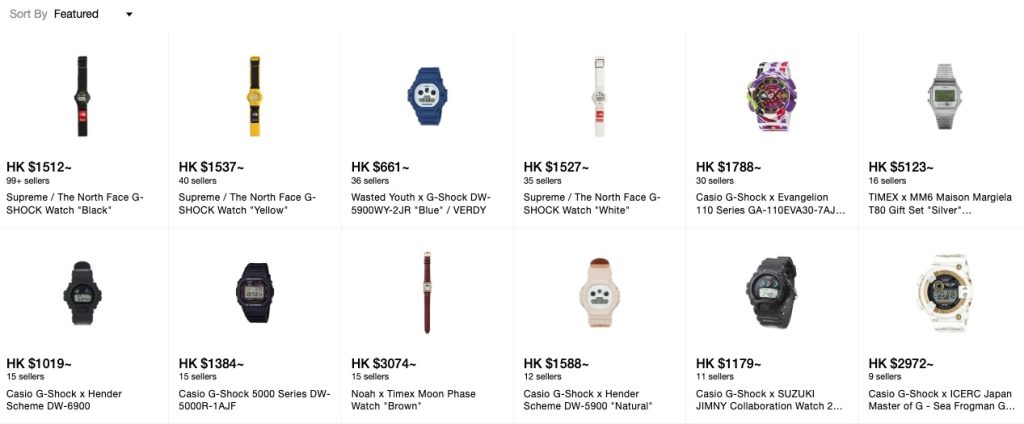
Task: Click the white Supreme North Face watch image
Action: pos(600,95)
